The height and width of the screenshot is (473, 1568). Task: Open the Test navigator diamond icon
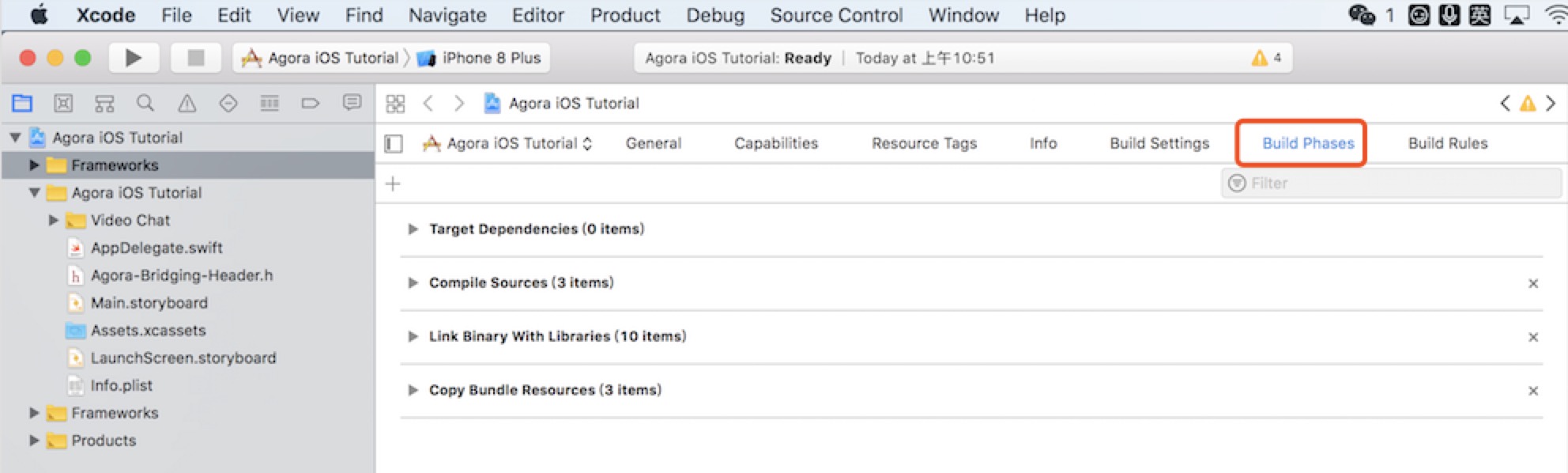coord(228,103)
